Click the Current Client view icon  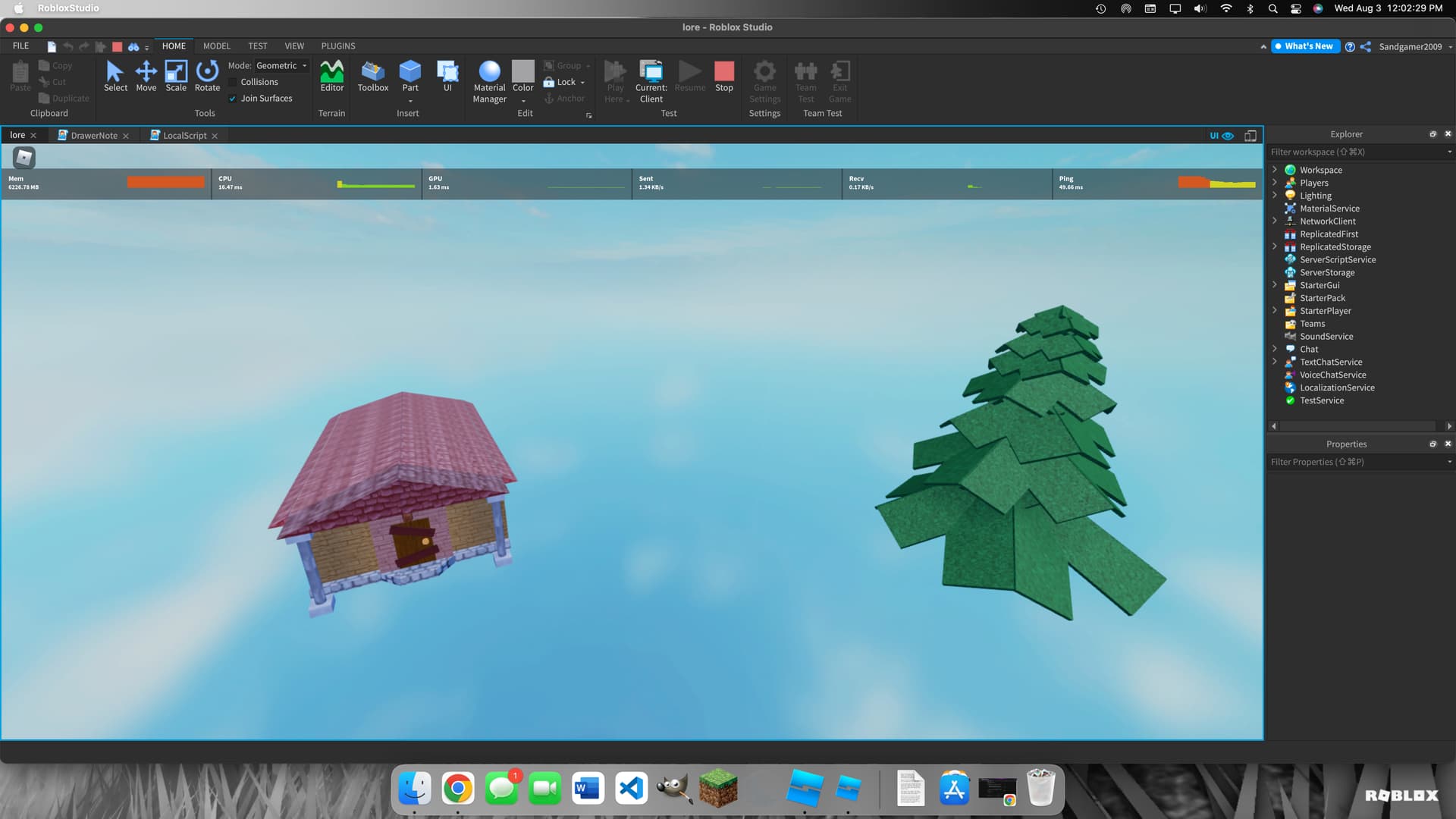click(651, 71)
